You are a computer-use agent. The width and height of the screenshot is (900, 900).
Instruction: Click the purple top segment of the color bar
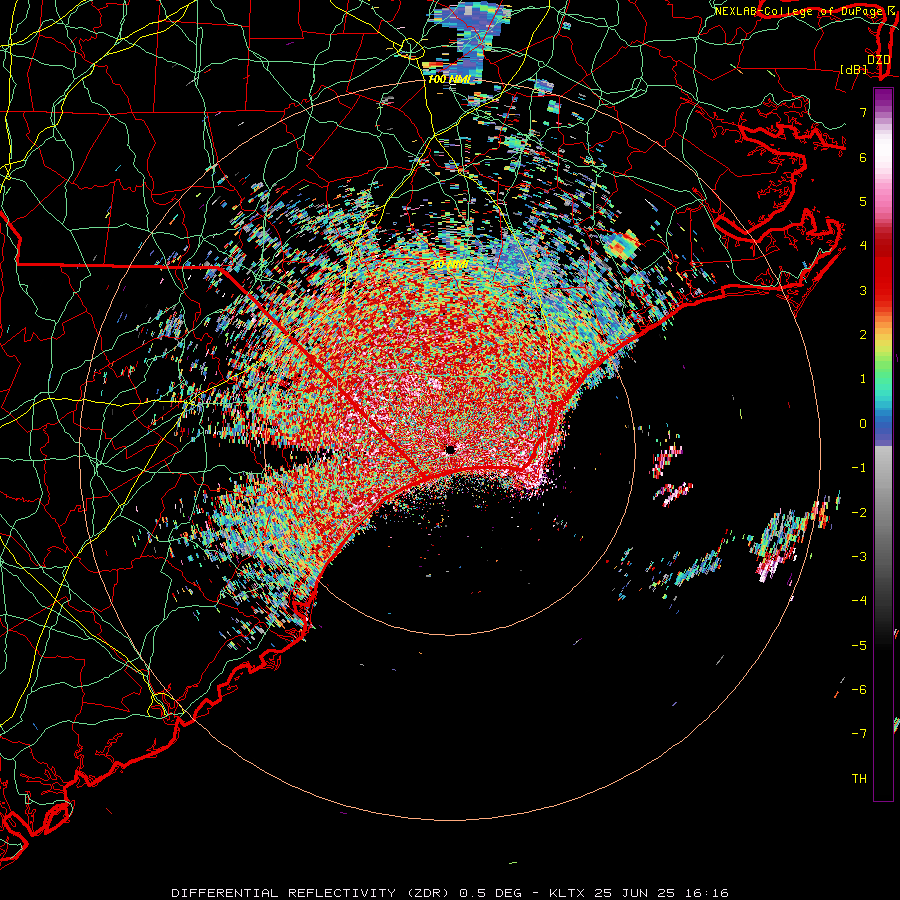(883, 99)
